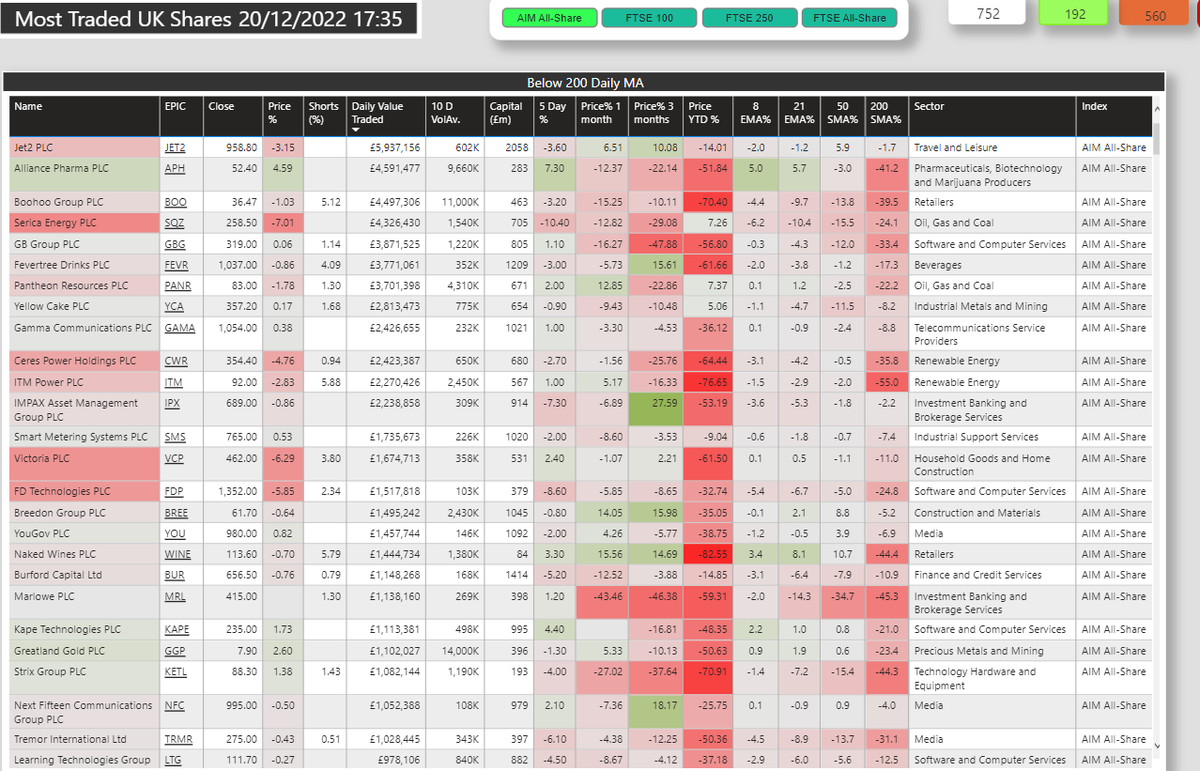Click the Below 200 Daily MA title bar
Viewport: 1200px width, 771px height.
(x=585, y=83)
